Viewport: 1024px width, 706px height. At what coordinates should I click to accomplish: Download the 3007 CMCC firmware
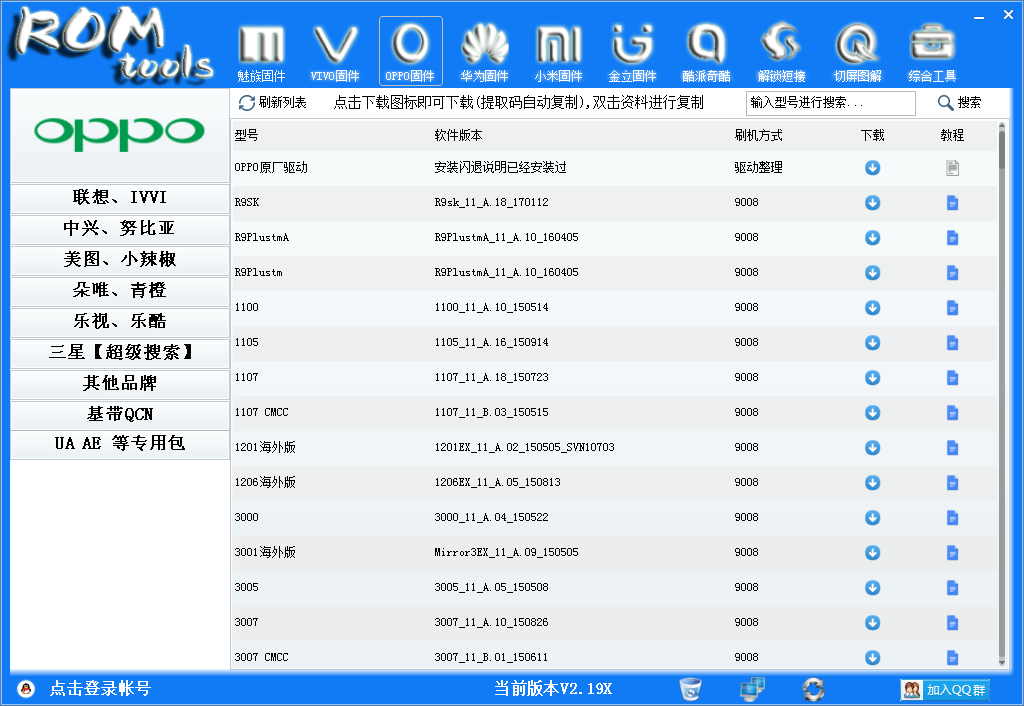click(x=872, y=658)
